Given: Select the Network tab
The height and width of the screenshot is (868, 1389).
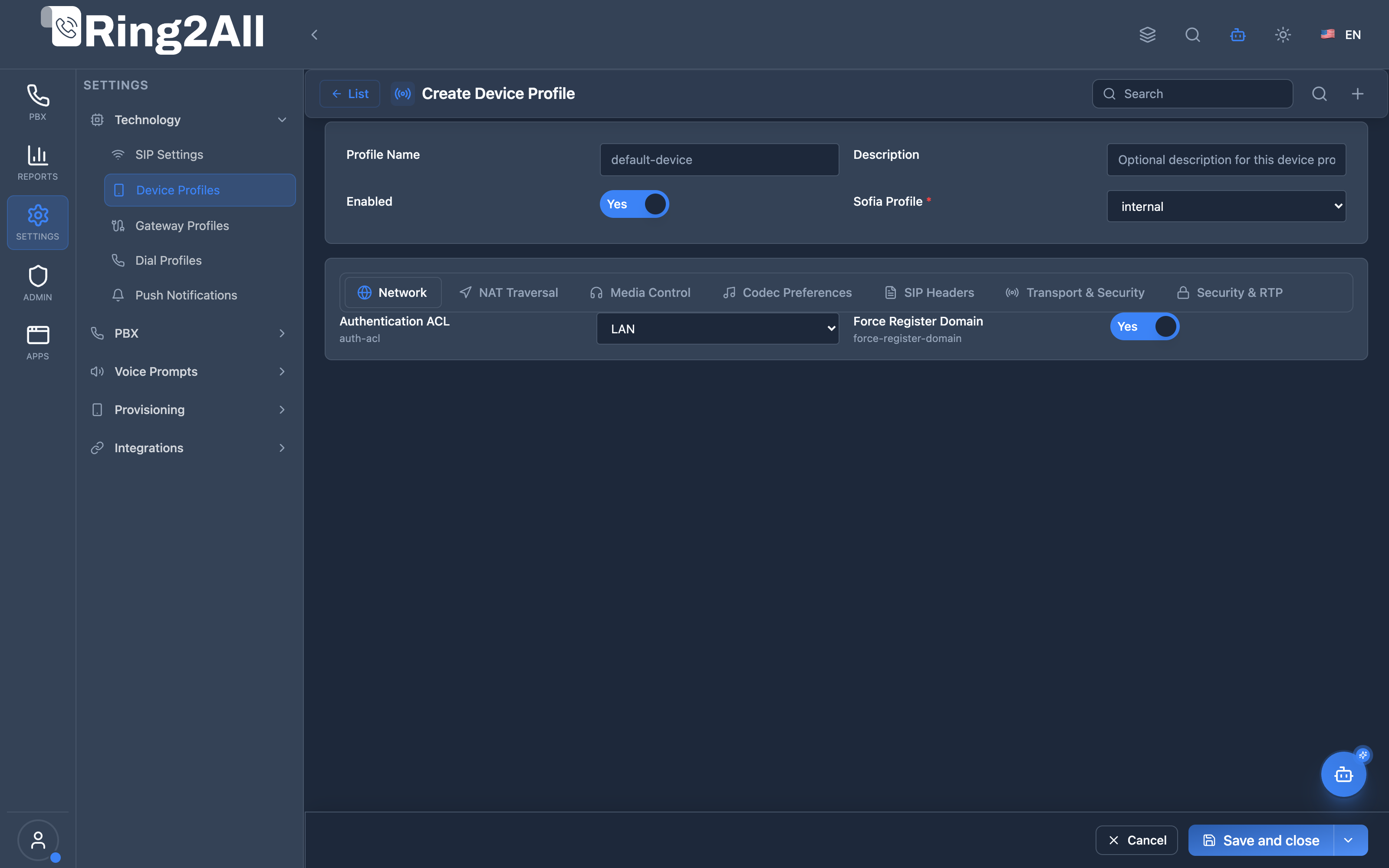Looking at the screenshot, I should (392, 292).
